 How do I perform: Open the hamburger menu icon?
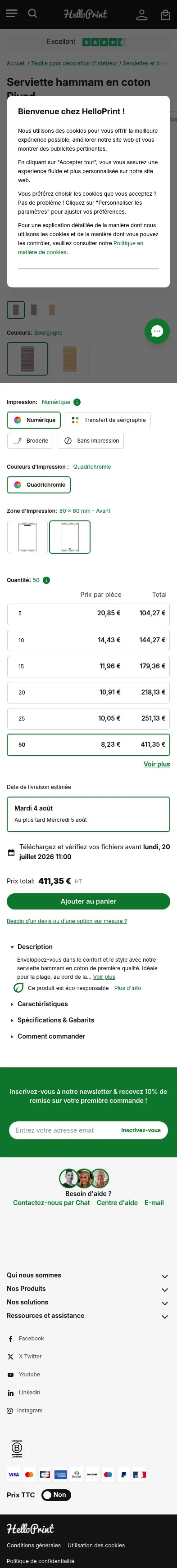click(12, 13)
